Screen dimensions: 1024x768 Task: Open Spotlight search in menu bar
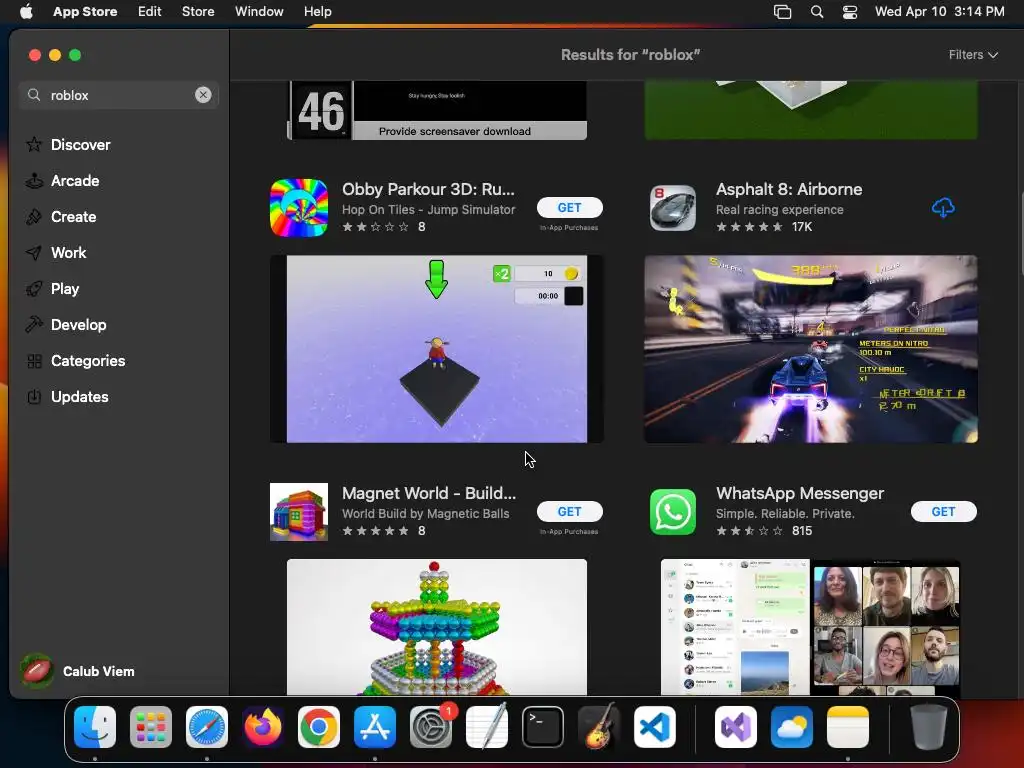pos(816,12)
